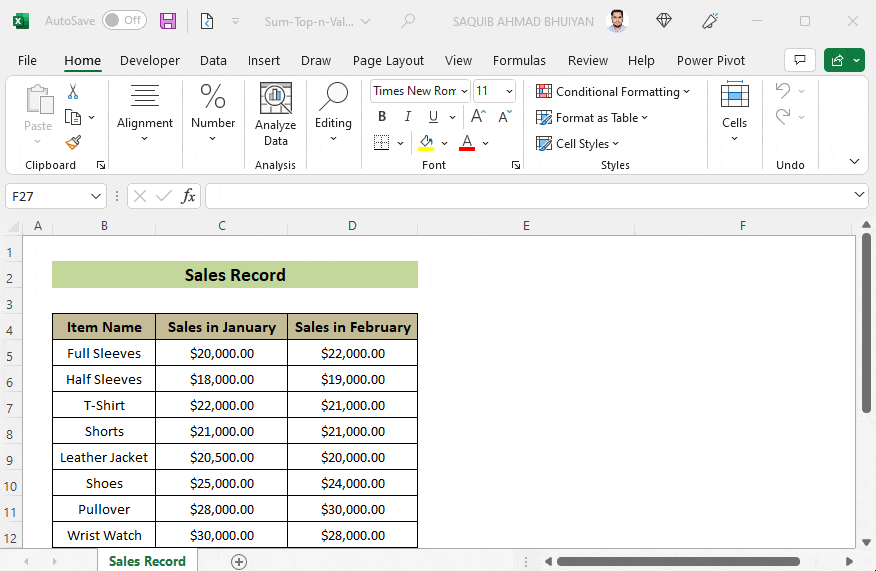
Task: Click the Search magnifier in title bar
Action: point(408,21)
